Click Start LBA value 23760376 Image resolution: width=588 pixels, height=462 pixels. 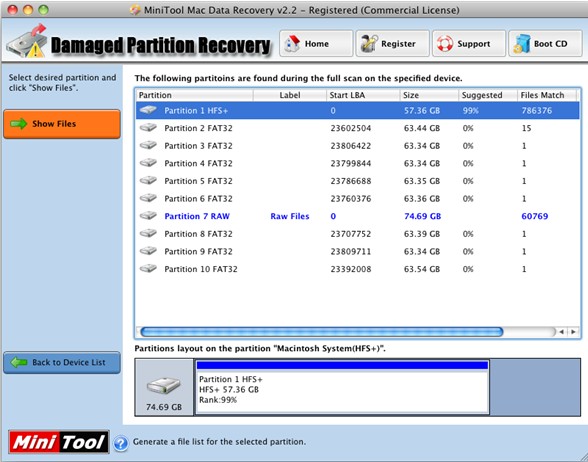[351, 199]
